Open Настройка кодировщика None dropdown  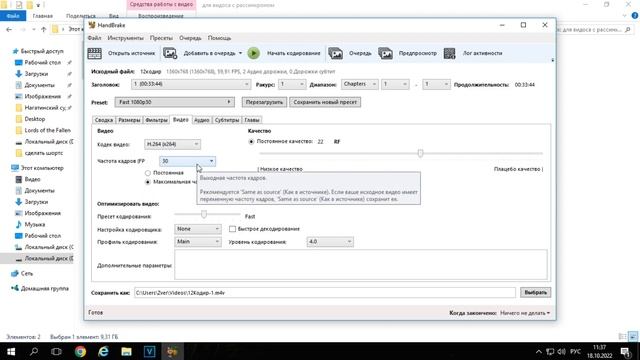[x=198, y=229]
